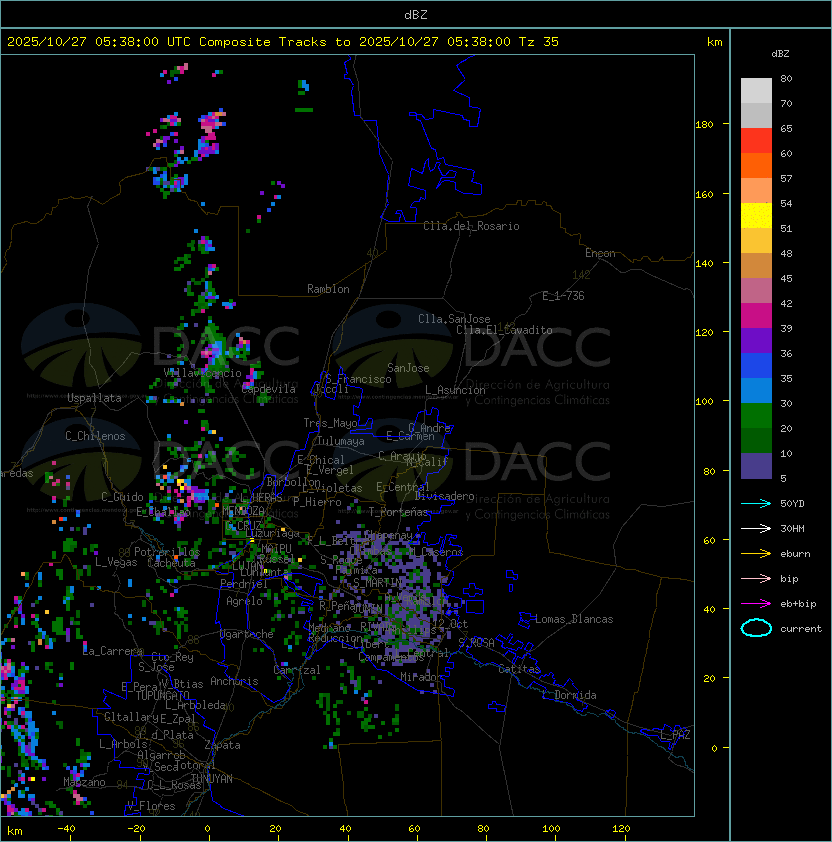Screen dimensions: 832x842
Task: Click the 'C_Guido' map label
Action: 122,497
